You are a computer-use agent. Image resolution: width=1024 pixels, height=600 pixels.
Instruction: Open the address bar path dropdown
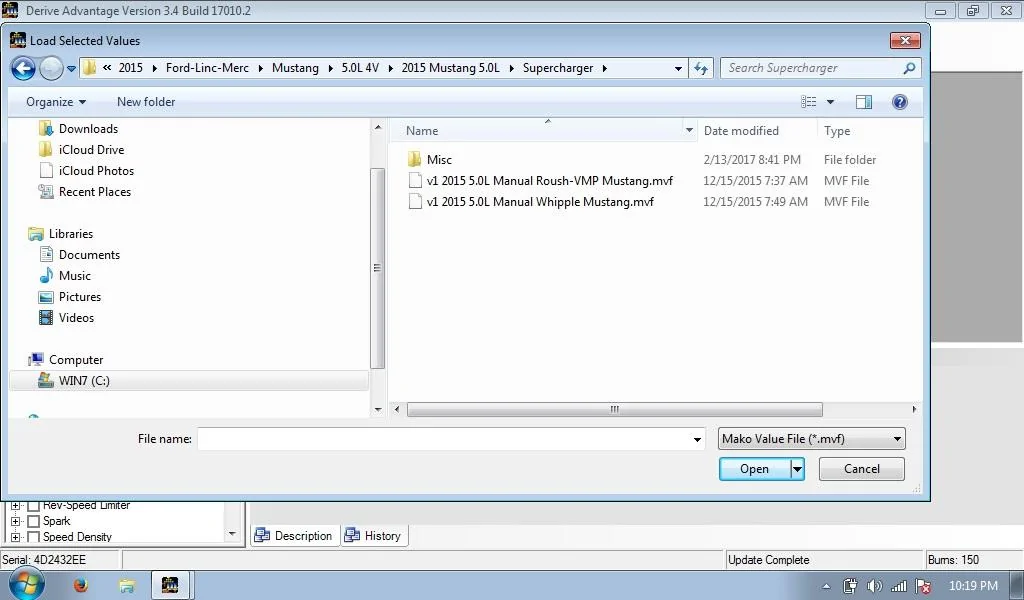pos(678,69)
